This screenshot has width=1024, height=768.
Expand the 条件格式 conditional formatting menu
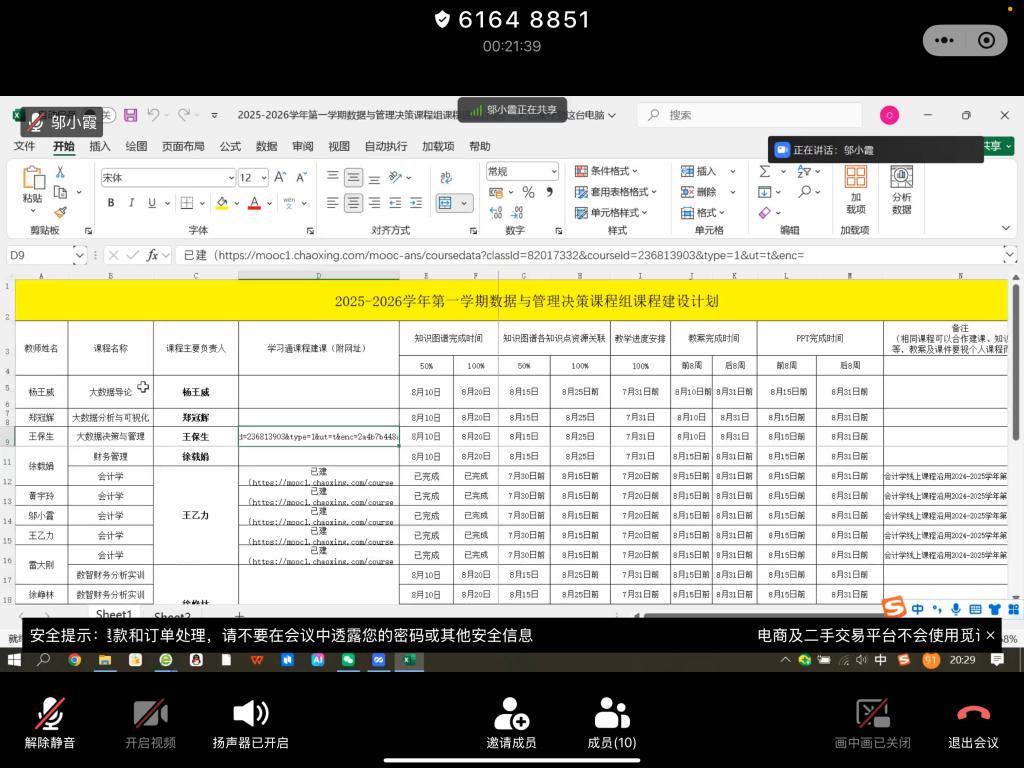[610, 171]
